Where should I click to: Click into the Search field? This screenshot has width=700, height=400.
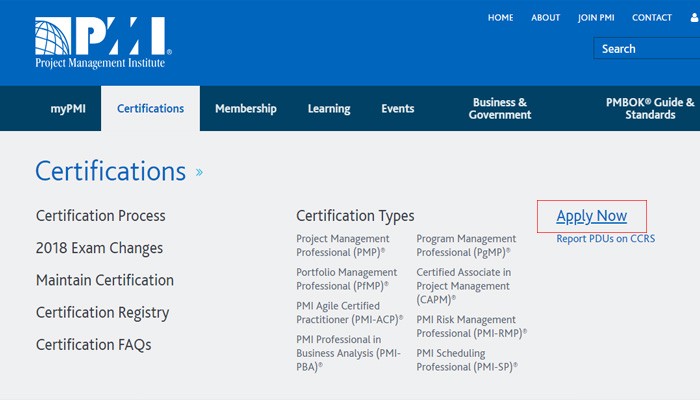coord(646,48)
